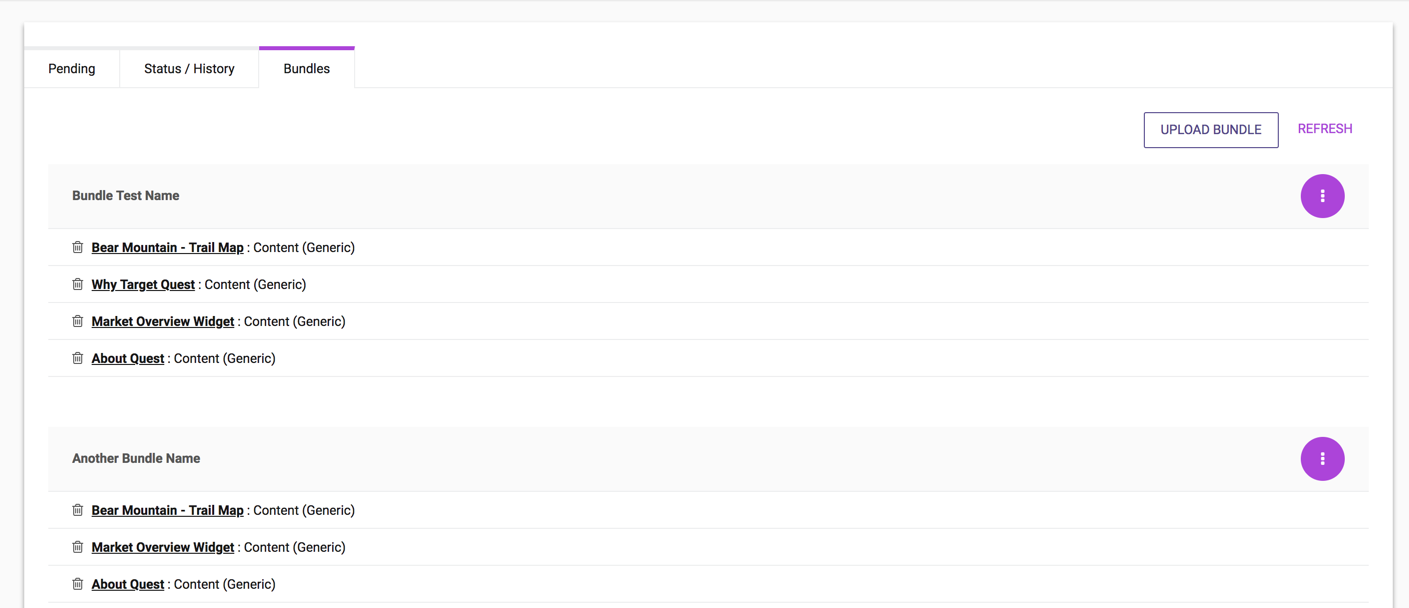
Task: Delete About Quest from Another Bundle Name
Action: [x=77, y=584]
